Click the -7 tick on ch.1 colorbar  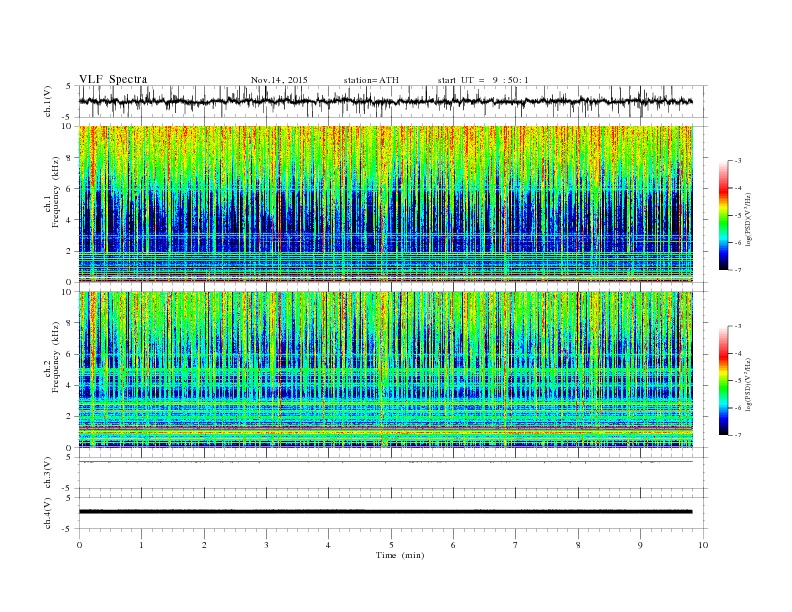click(737, 270)
